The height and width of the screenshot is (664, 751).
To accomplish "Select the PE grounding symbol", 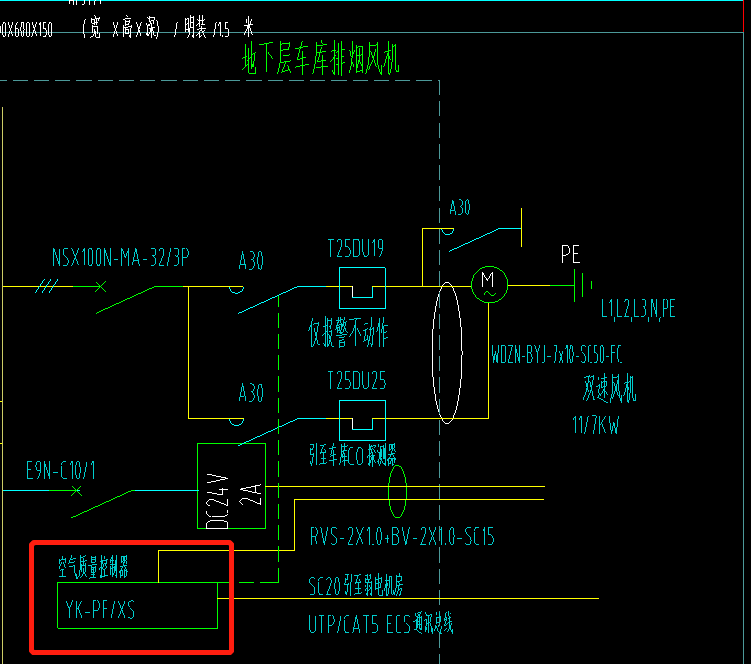I will (x=576, y=284).
